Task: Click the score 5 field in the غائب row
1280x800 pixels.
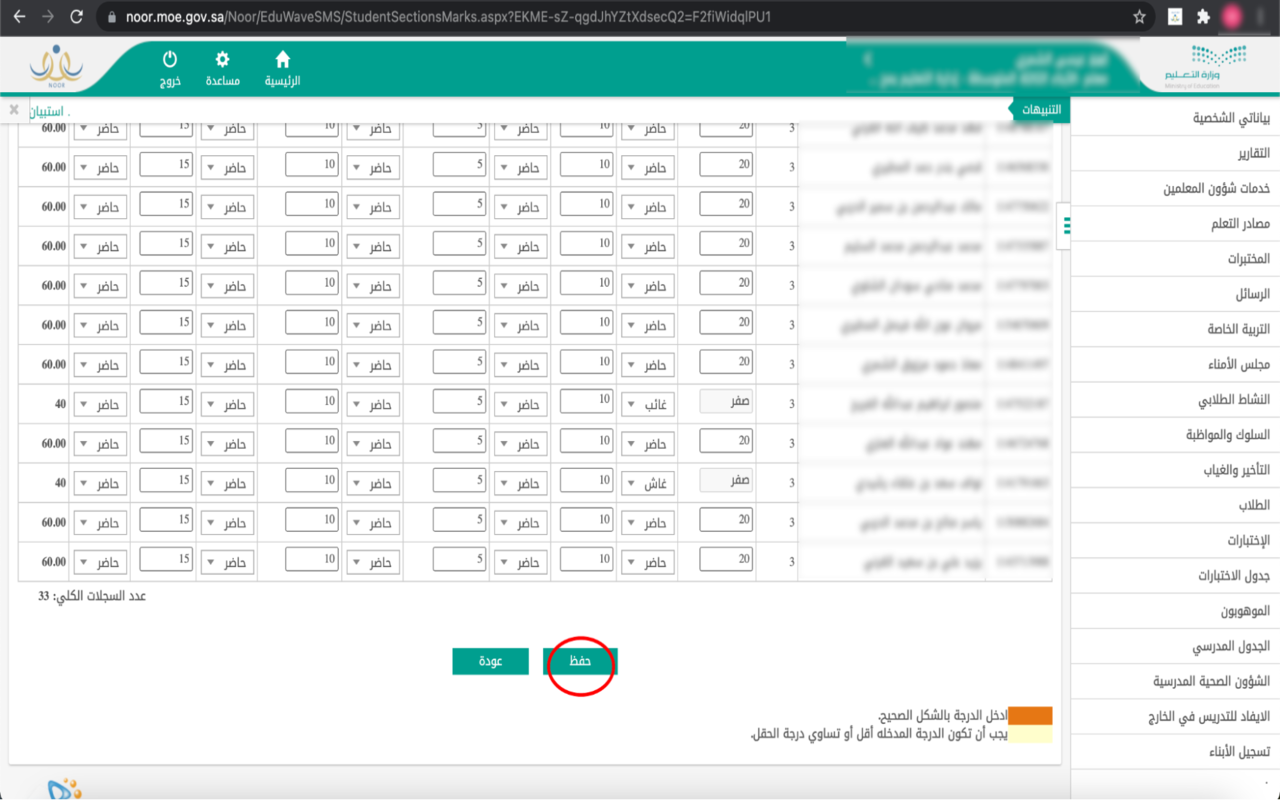Action: pyautogui.click(x=459, y=402)
